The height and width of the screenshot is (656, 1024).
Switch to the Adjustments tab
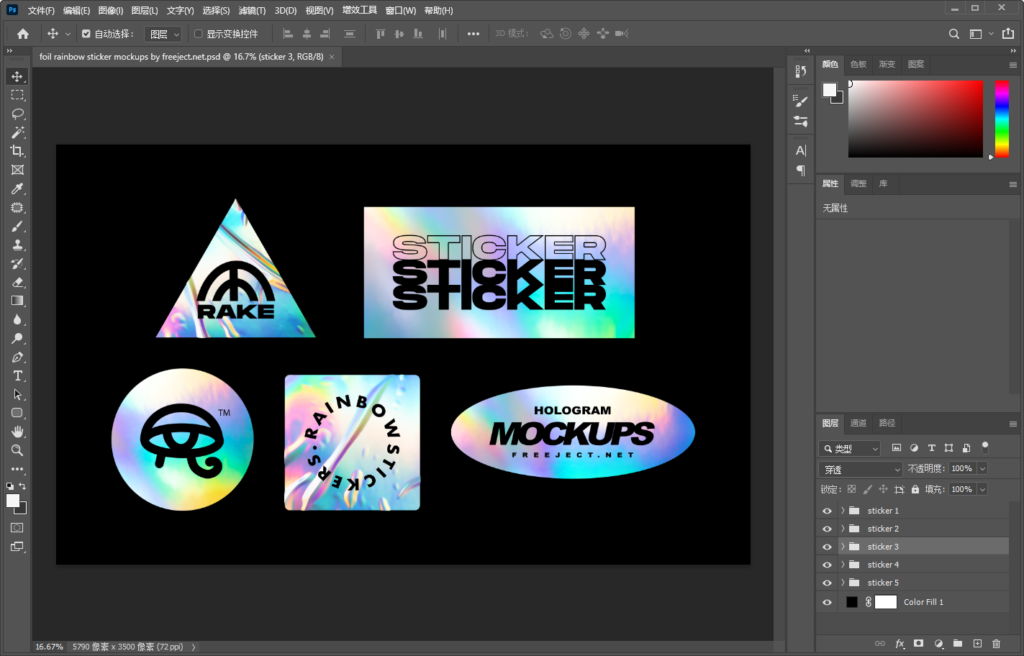pos(858,184)
